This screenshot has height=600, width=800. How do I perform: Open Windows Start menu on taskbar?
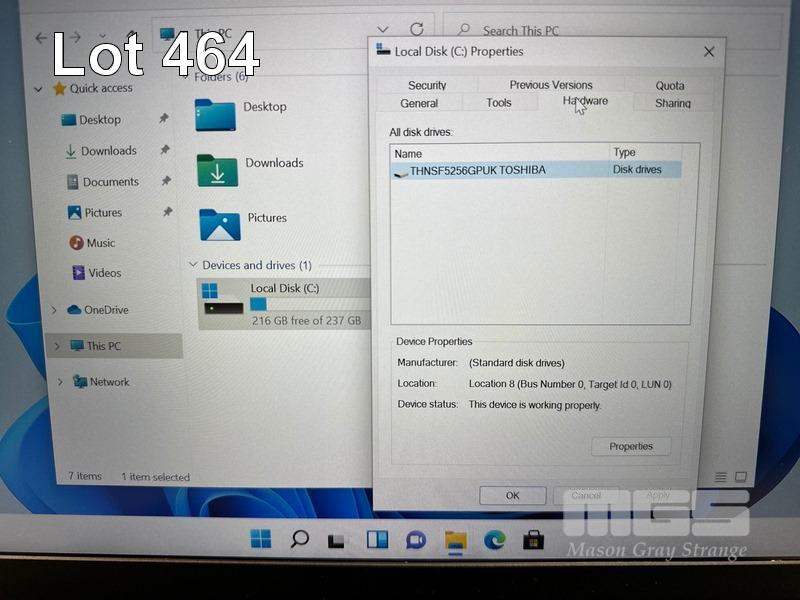(x=261, y=540)
